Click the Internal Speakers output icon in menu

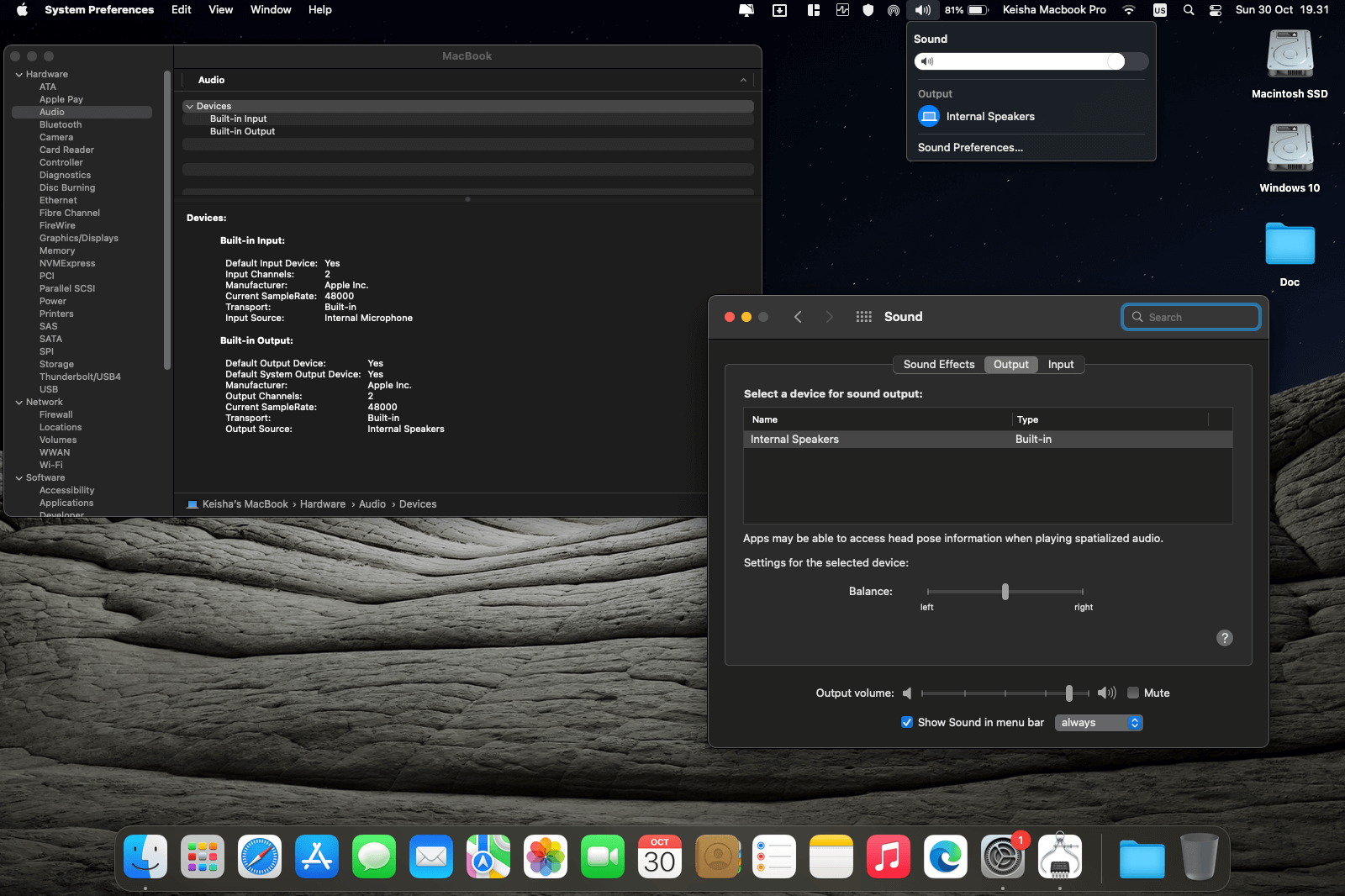coord(929,117)
